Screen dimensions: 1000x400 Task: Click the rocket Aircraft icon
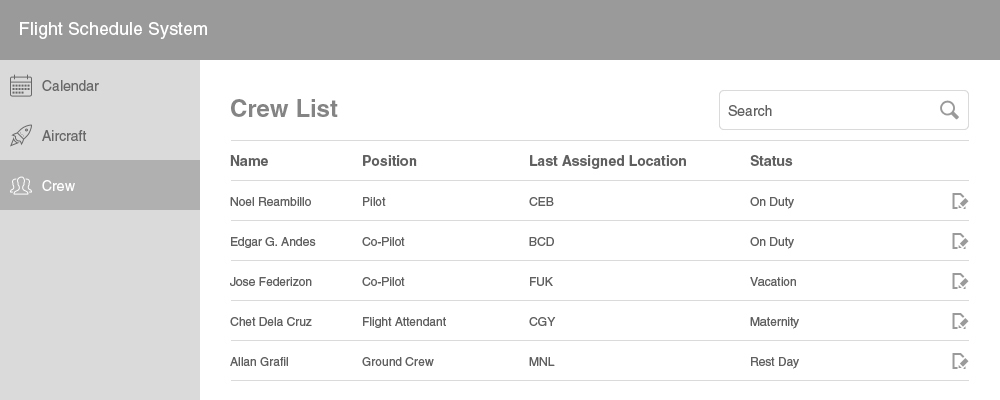[21, 135]
